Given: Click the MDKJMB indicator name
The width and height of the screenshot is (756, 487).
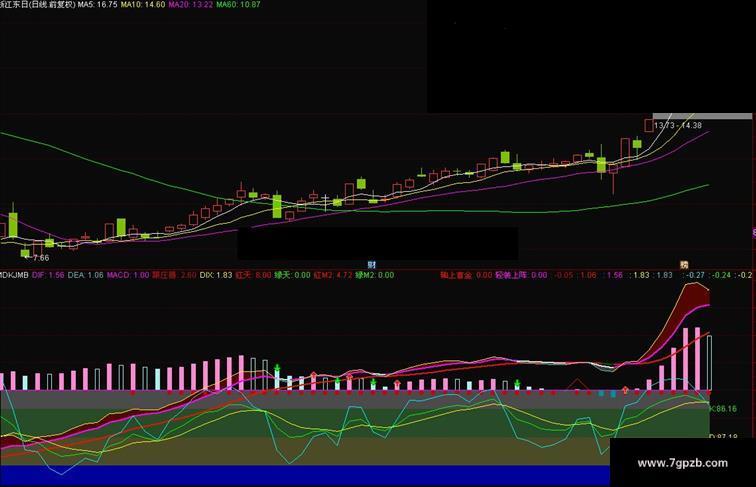Looking at the screenshot, I should click(x=14, y=275).
